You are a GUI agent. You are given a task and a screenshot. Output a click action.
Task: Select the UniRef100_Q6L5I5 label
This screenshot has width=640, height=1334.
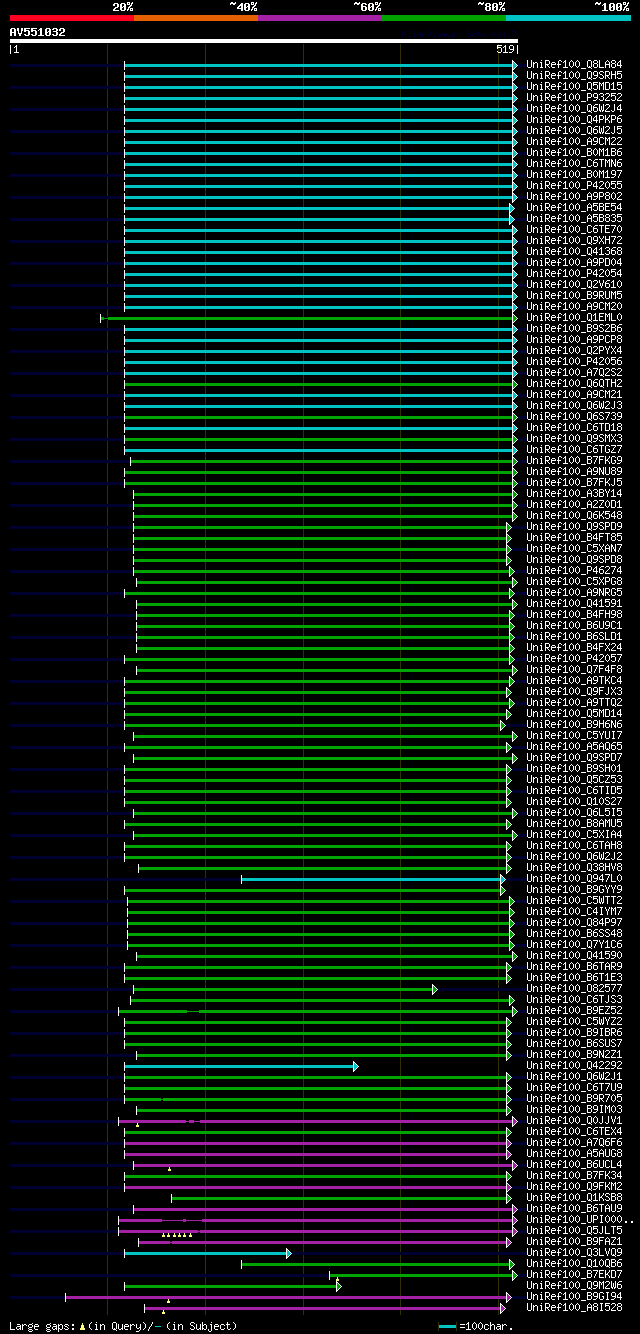(x=574, y=813)
